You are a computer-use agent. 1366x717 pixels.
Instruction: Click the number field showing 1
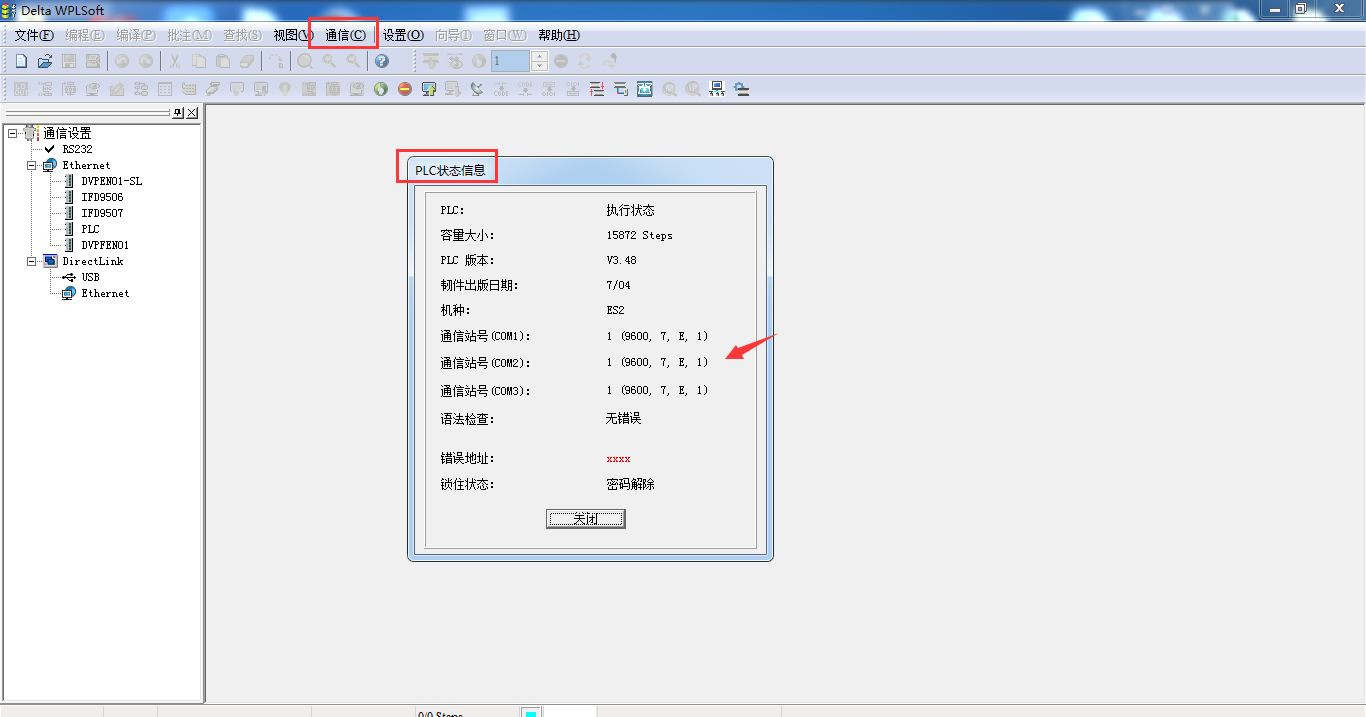tap(510, 61)
